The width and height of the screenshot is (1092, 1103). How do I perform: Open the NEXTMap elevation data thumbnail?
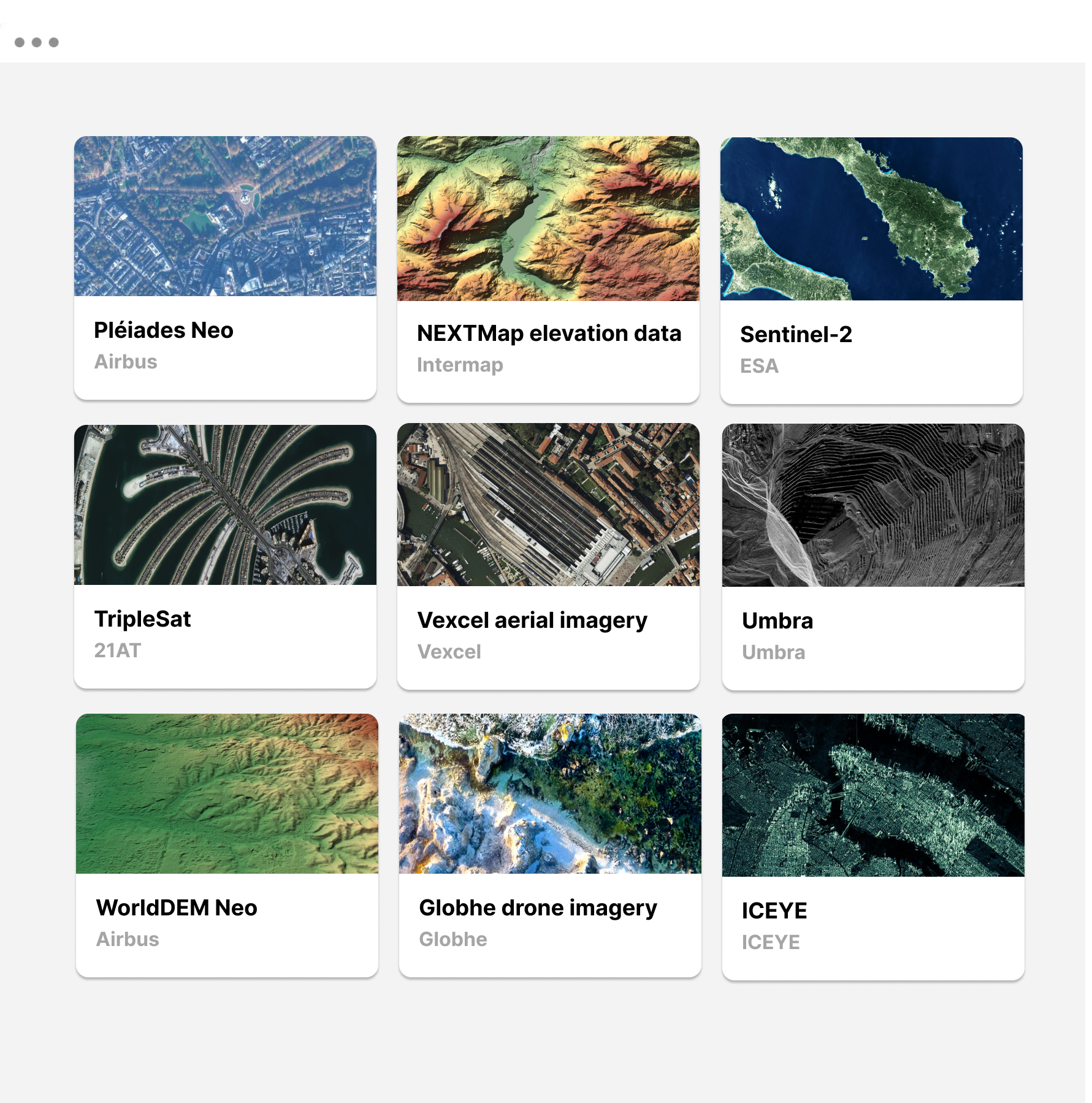point(548,218)
